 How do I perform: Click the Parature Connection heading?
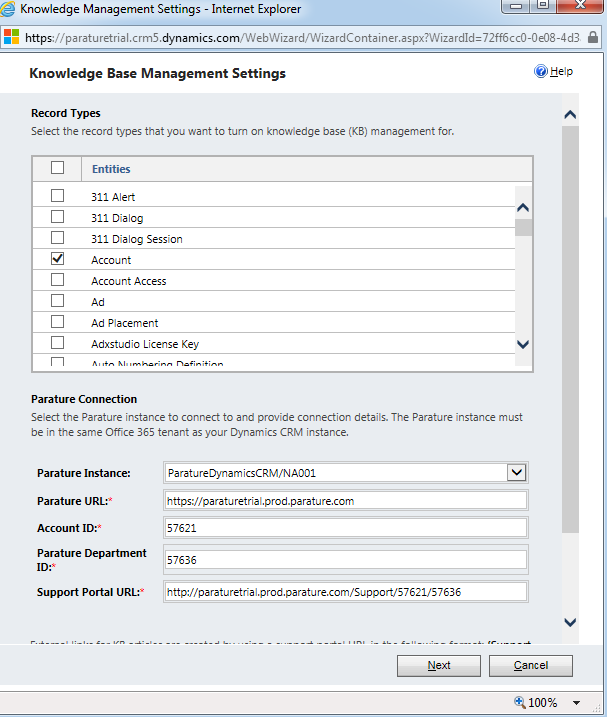point(84,399)
